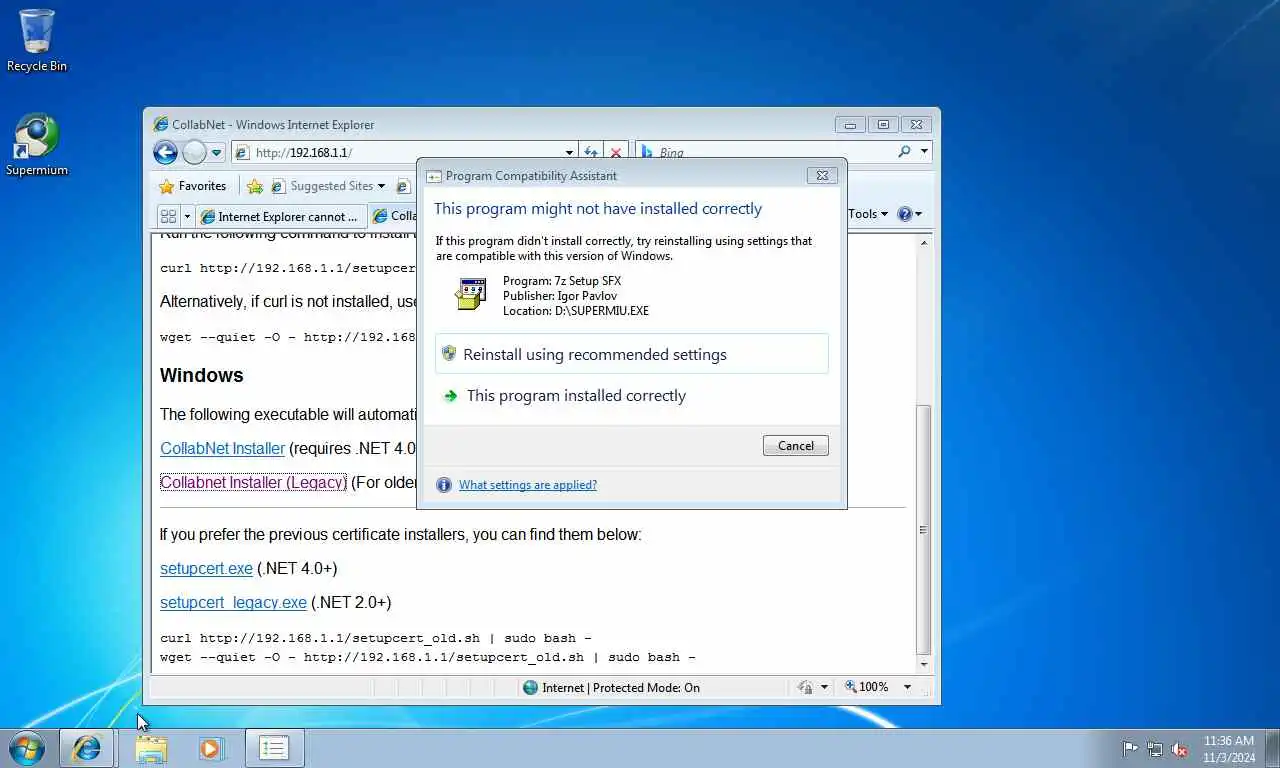Image resolution: width=1280 pixels, height=768 pixels.
Task: Click the Add to Favorites Bar icon
Action: pyautogui.click(x=255, y=186)
